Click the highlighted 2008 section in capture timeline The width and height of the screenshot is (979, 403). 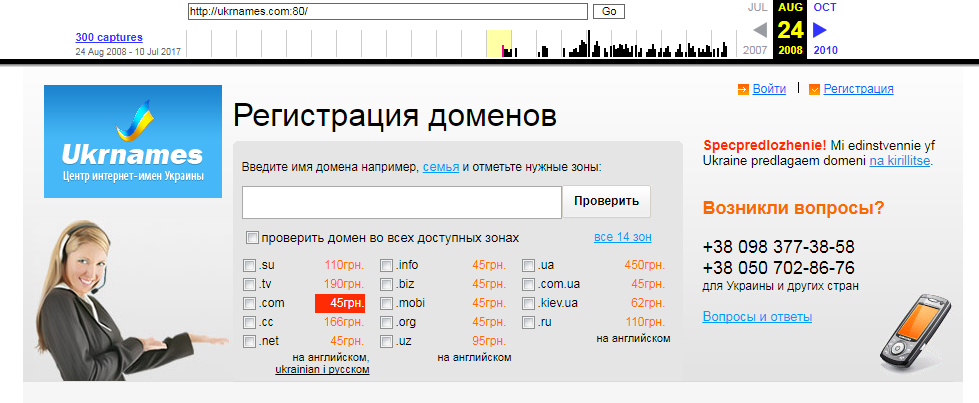(x=498, y=44)
